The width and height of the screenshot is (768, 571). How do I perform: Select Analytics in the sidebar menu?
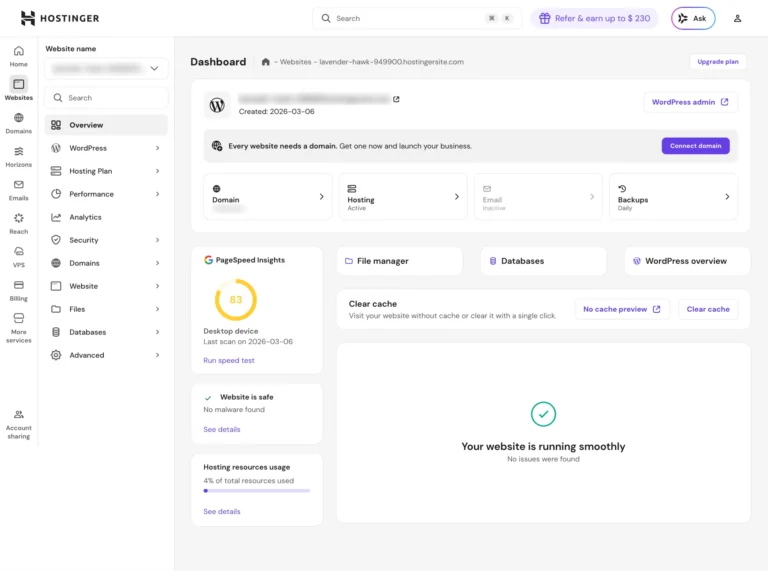(x=106, y=217)
